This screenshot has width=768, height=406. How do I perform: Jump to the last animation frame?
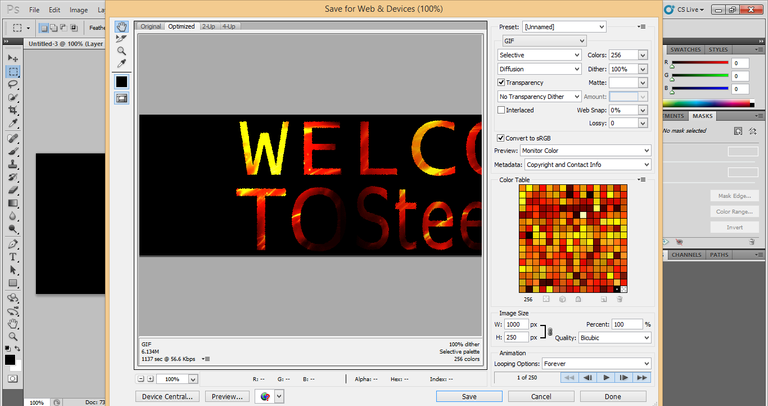click(x=642, y=378)
